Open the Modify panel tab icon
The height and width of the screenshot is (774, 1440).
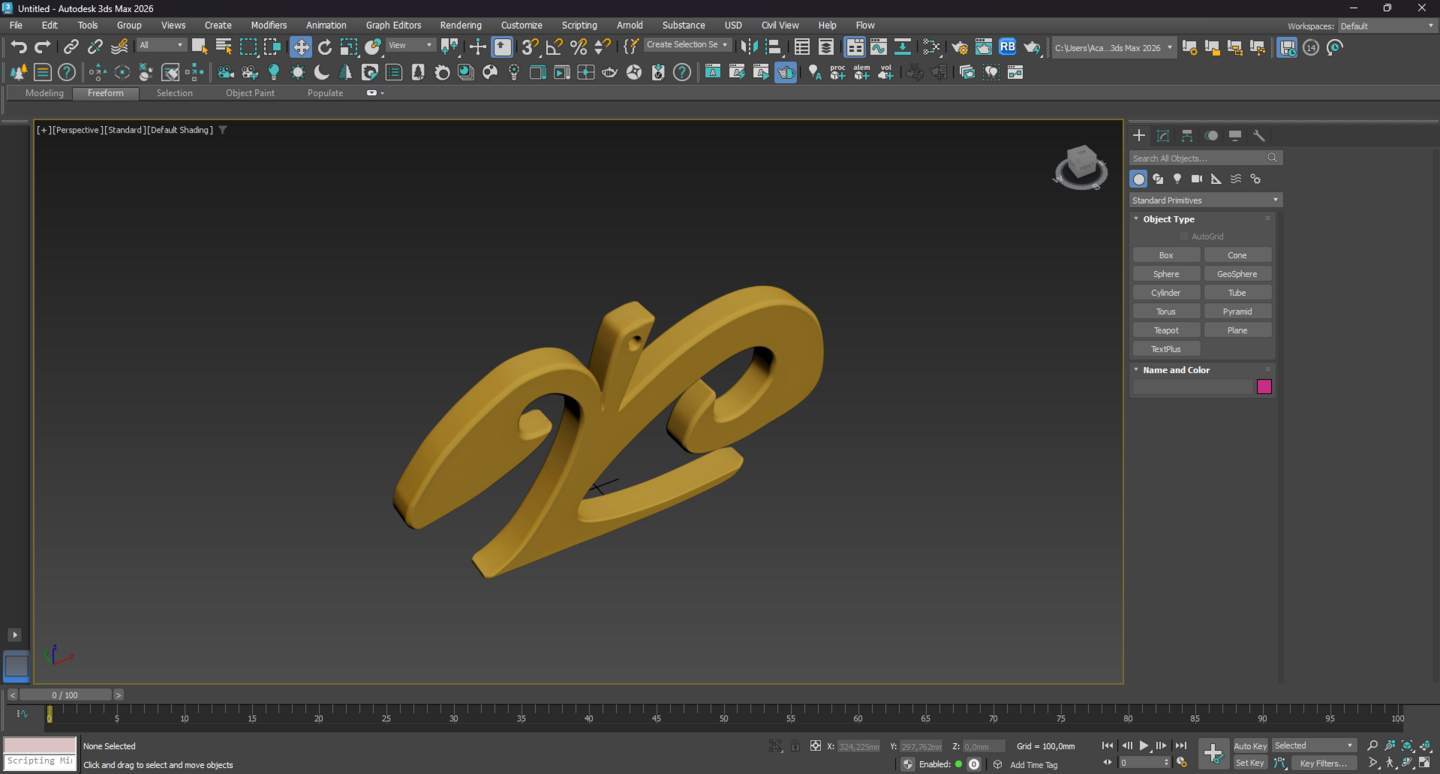tap(1163, 135)
